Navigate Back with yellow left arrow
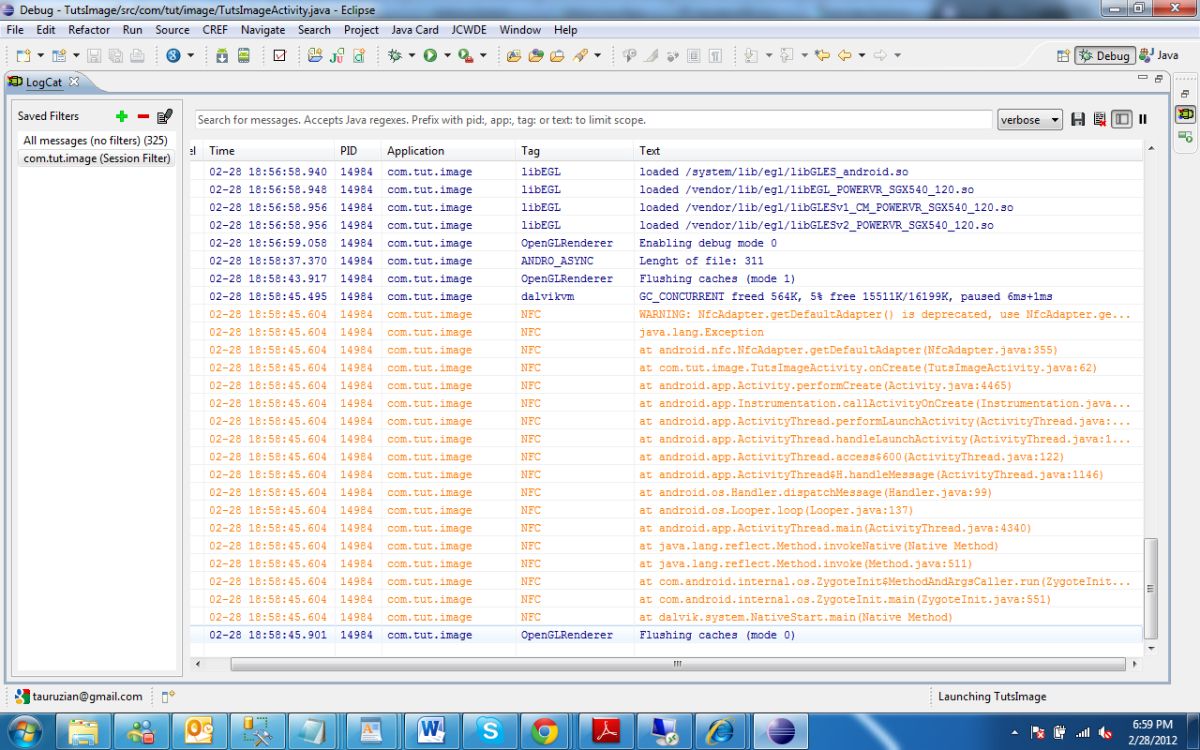Screen dimensions: 1200x750 click(845, 56)
